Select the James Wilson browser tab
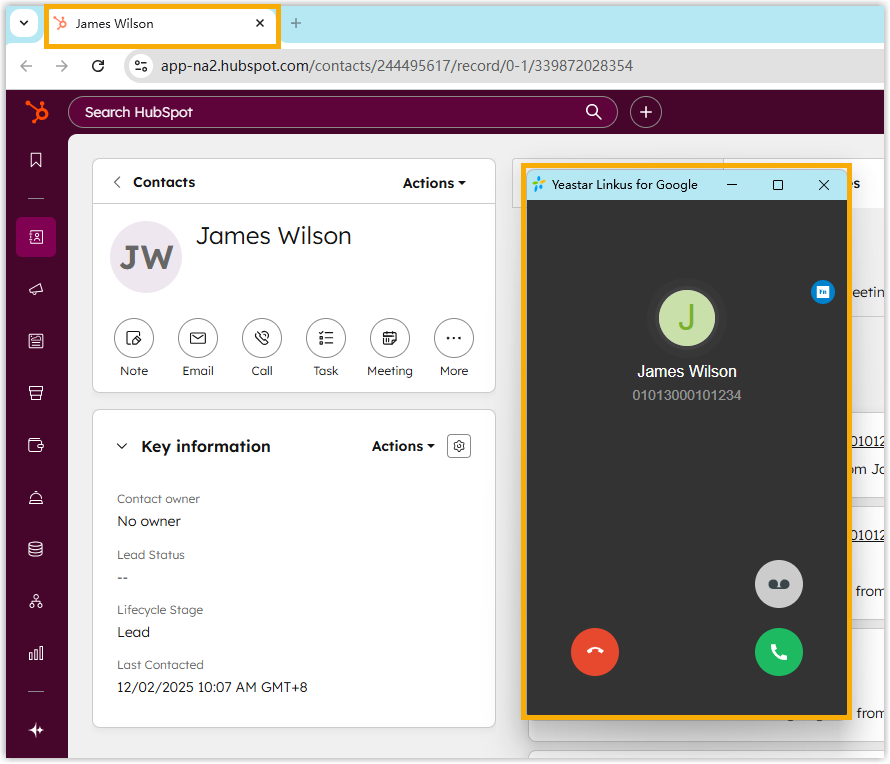This screenshot has height=764, width=890. pos(160,23)
